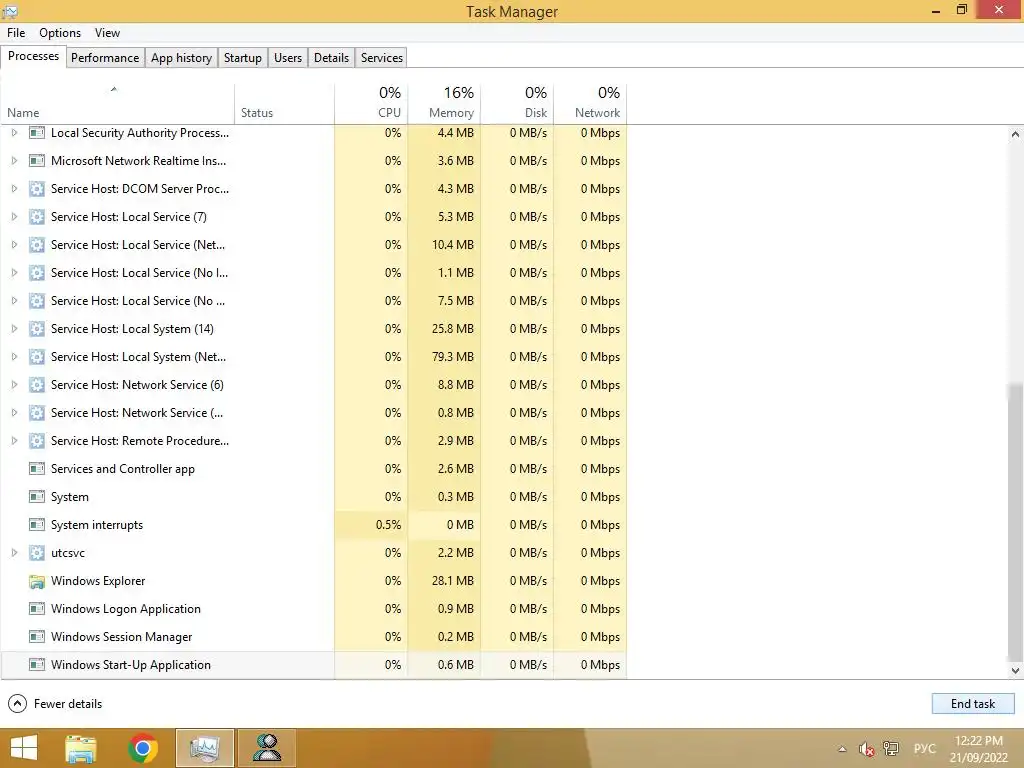Click the scrollbar up arrow
The height and width of the screenshot is (768, 1024).
pyautogui.click(x=1015, y=134)
